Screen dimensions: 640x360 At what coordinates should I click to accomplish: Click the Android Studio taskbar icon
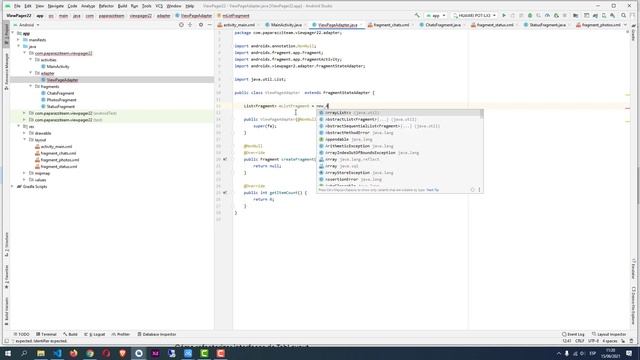point(139,353)
